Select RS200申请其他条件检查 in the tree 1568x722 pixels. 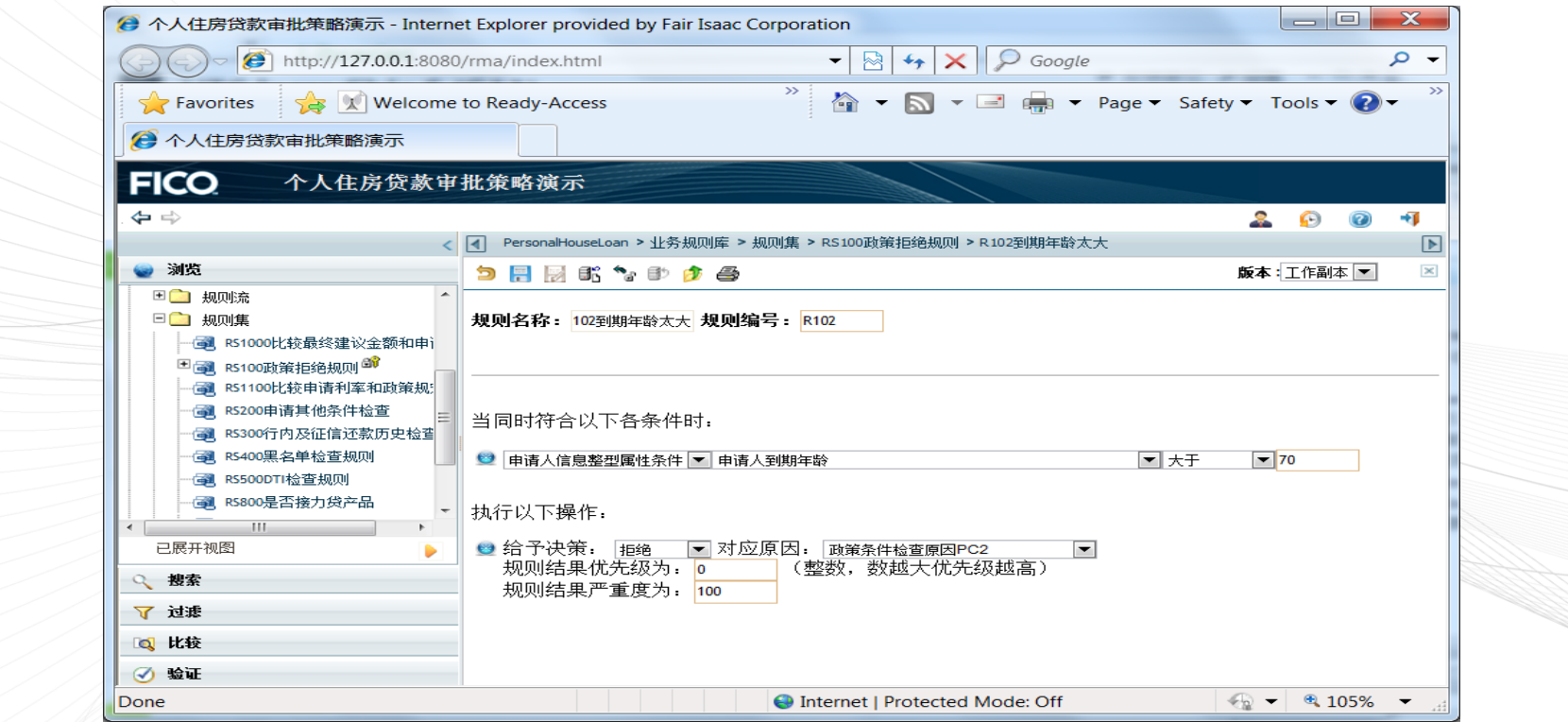point(307,411)
